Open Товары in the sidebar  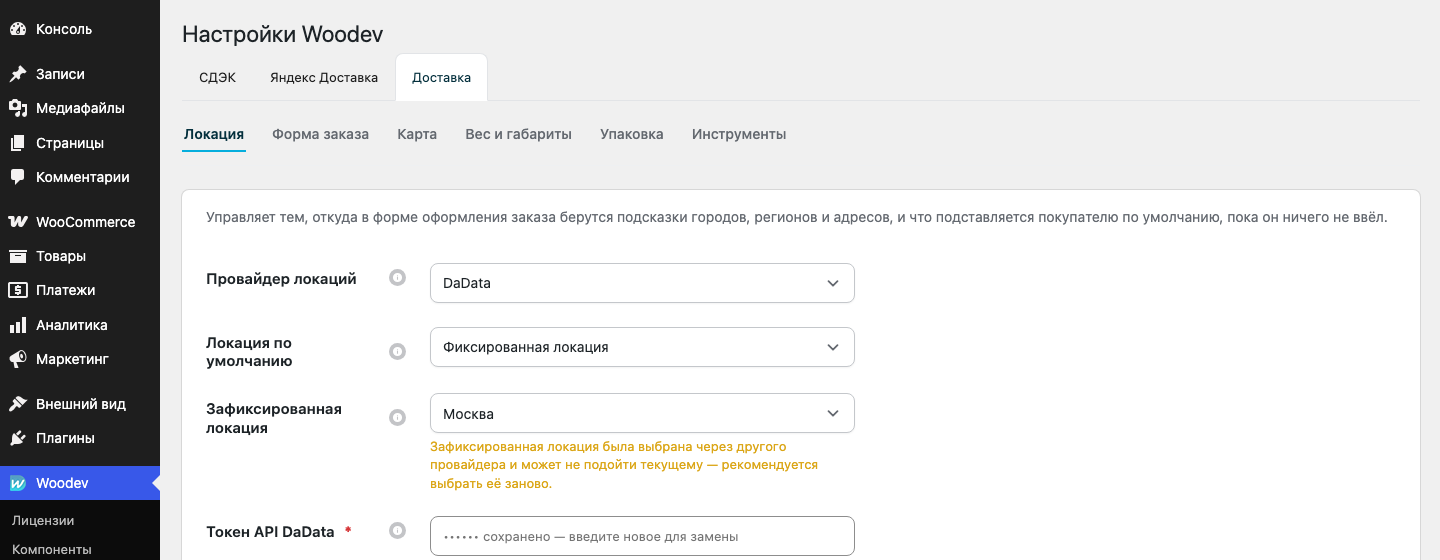pyautogui.click(x=80, y=256)
